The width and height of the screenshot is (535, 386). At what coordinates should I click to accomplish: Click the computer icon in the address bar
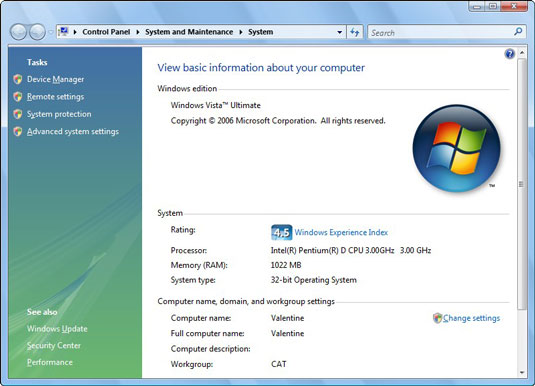coord(63,32)
